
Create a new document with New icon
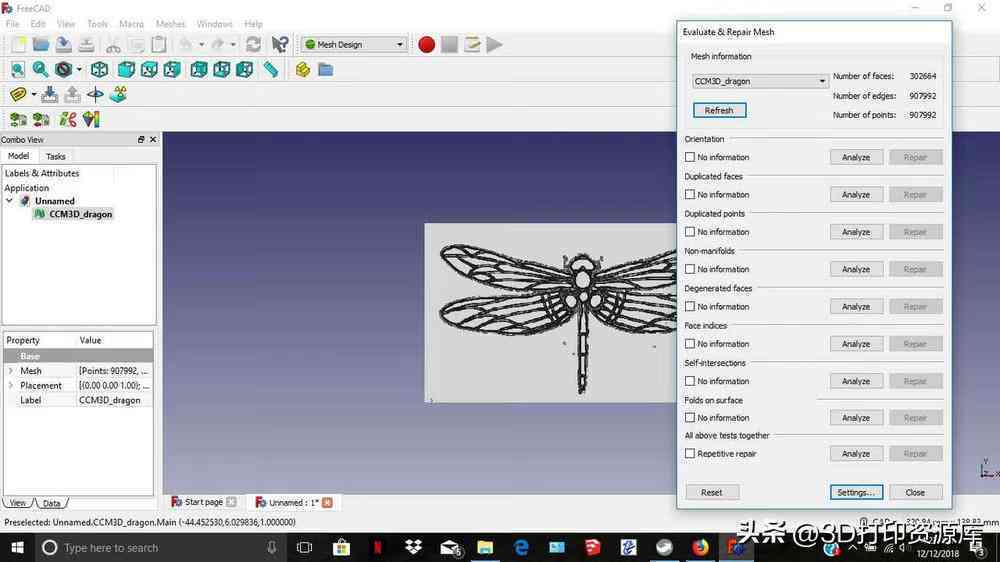coord(18,44)
